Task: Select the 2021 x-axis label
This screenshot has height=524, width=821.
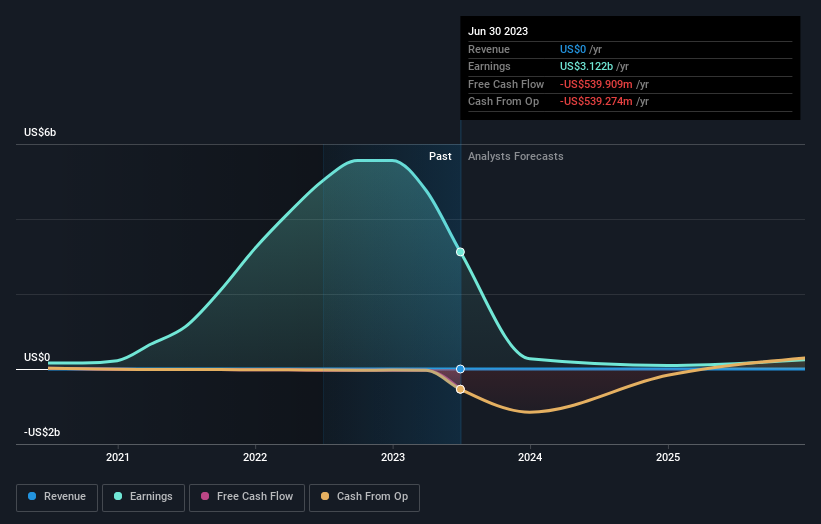Action: [117, 457]
